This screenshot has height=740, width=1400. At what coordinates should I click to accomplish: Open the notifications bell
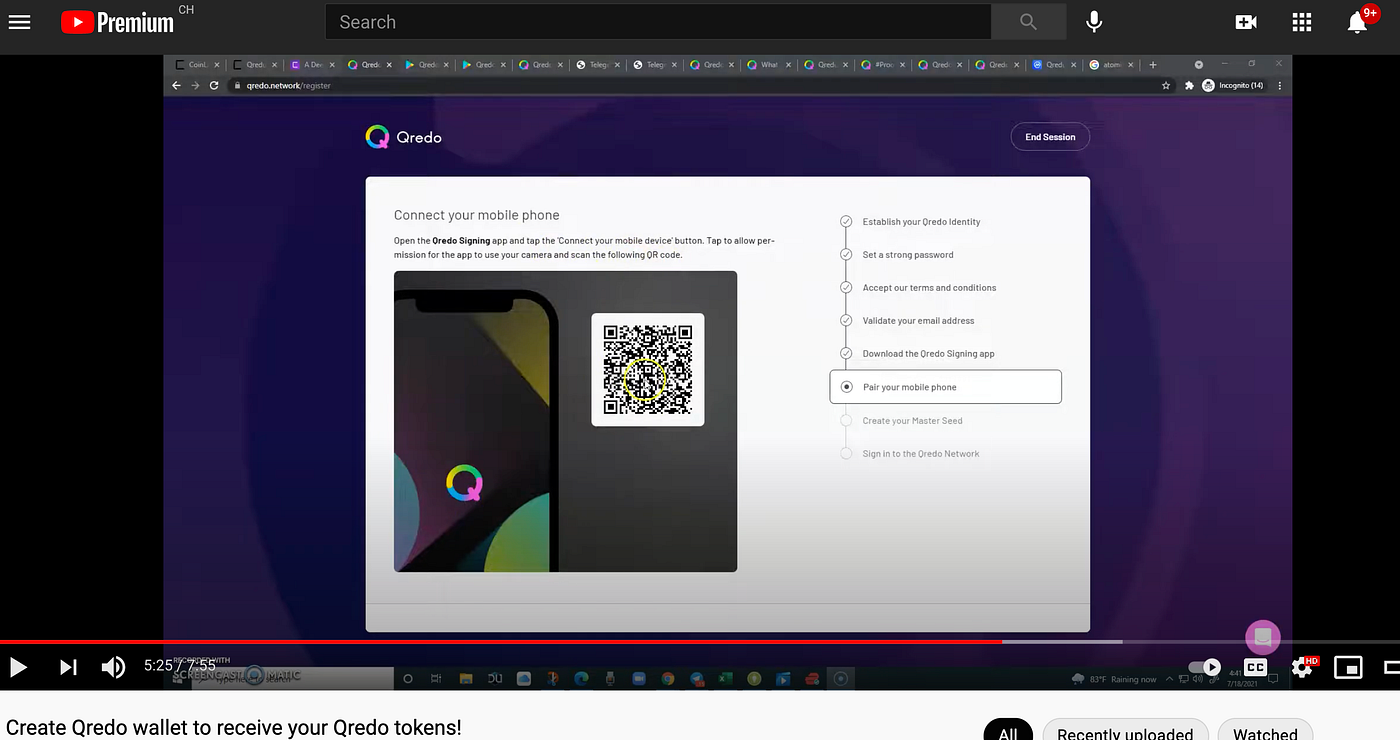[x=1357, y=21]
